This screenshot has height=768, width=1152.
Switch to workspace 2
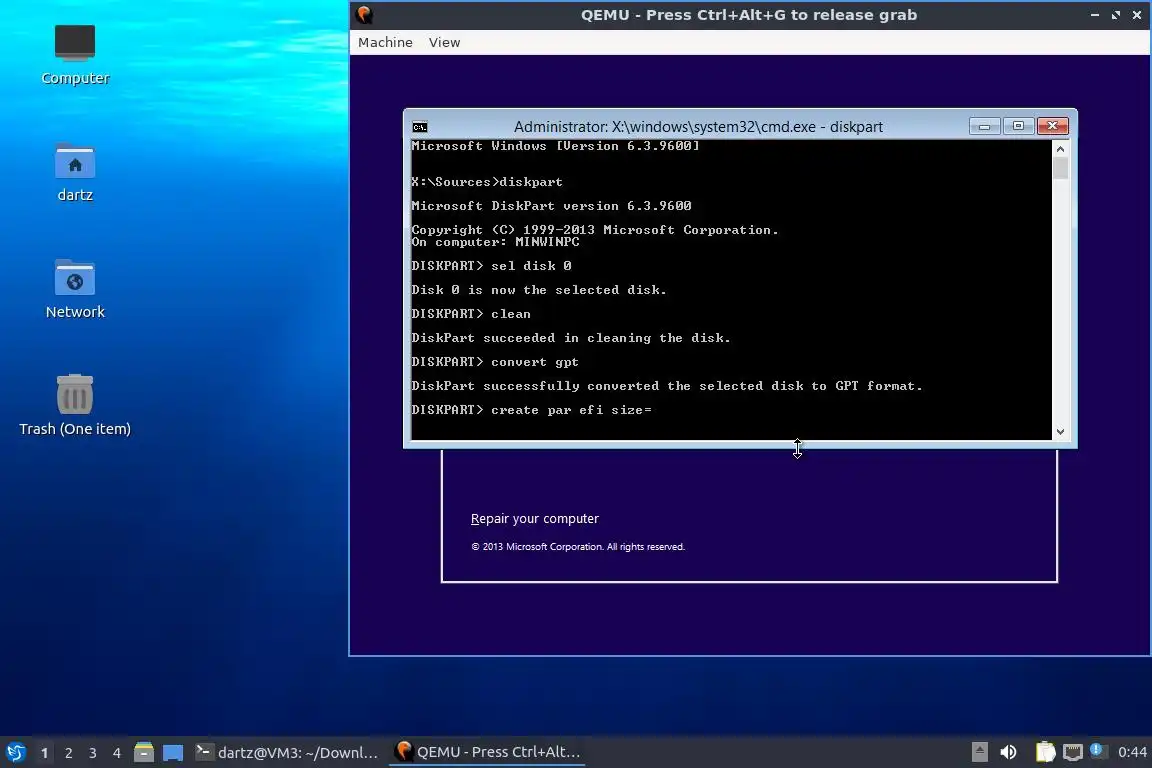pyautogui.click(x=69, y=753)
